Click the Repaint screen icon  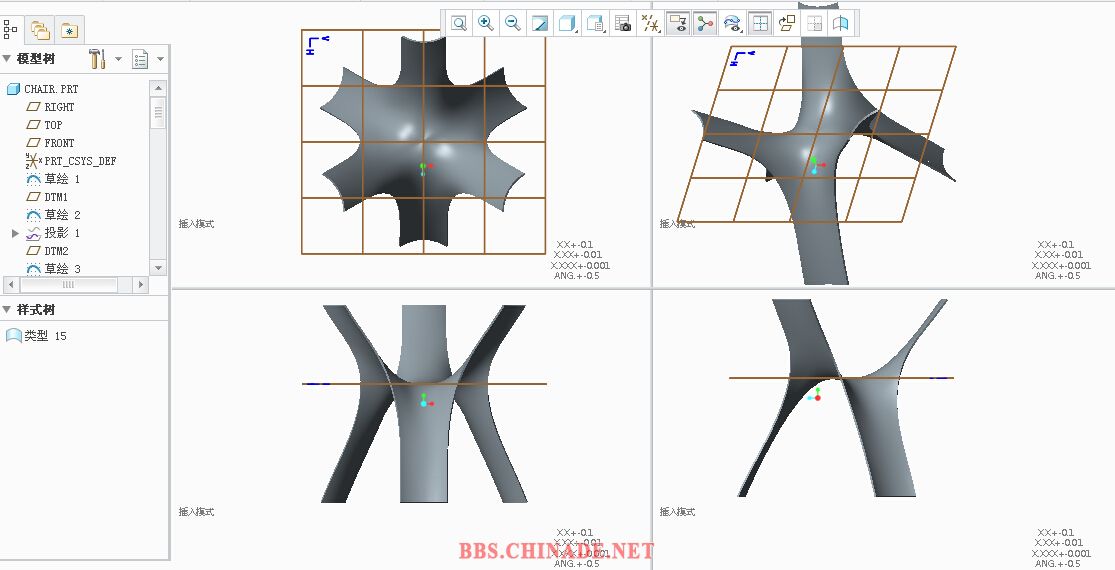click(540, 23)
